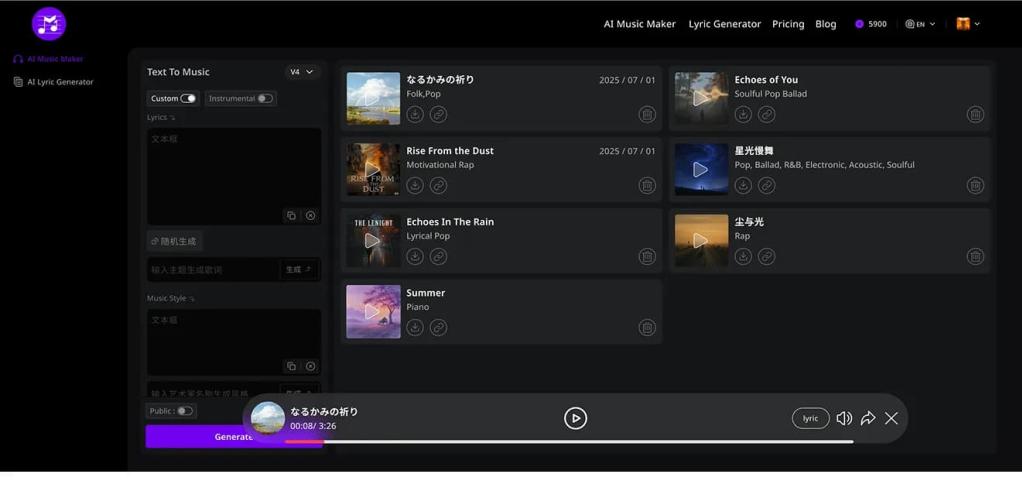The height and width of the screenshot is (480, 1022).
Task: Delete the Summer piano track
Action: pyautogui.click(x=647, y=328)
